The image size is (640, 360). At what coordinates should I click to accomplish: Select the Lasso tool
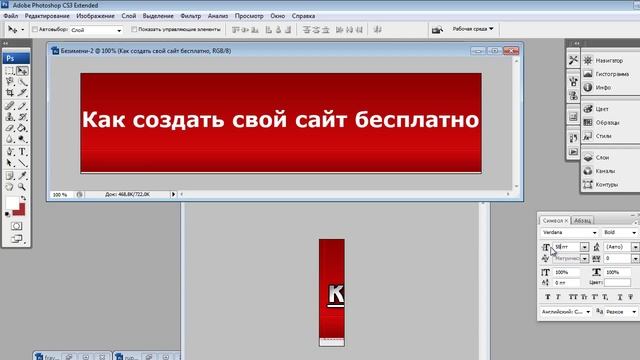pos(10,82)
